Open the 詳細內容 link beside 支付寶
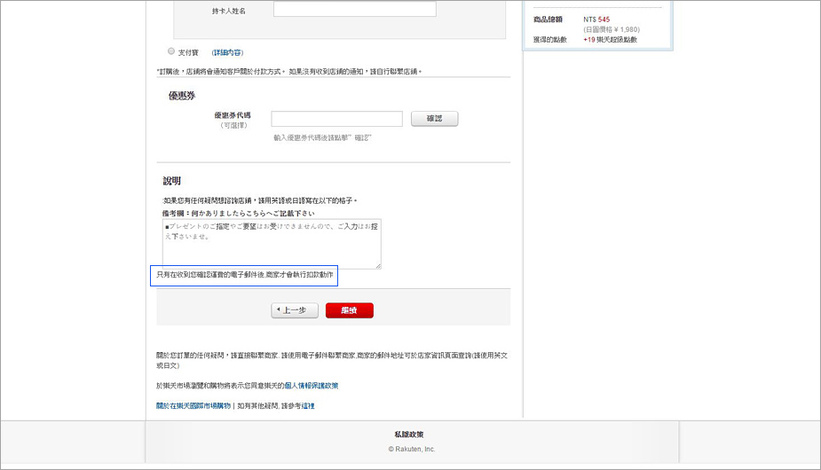Screen dimensions: 821x470 pos(227,52)
